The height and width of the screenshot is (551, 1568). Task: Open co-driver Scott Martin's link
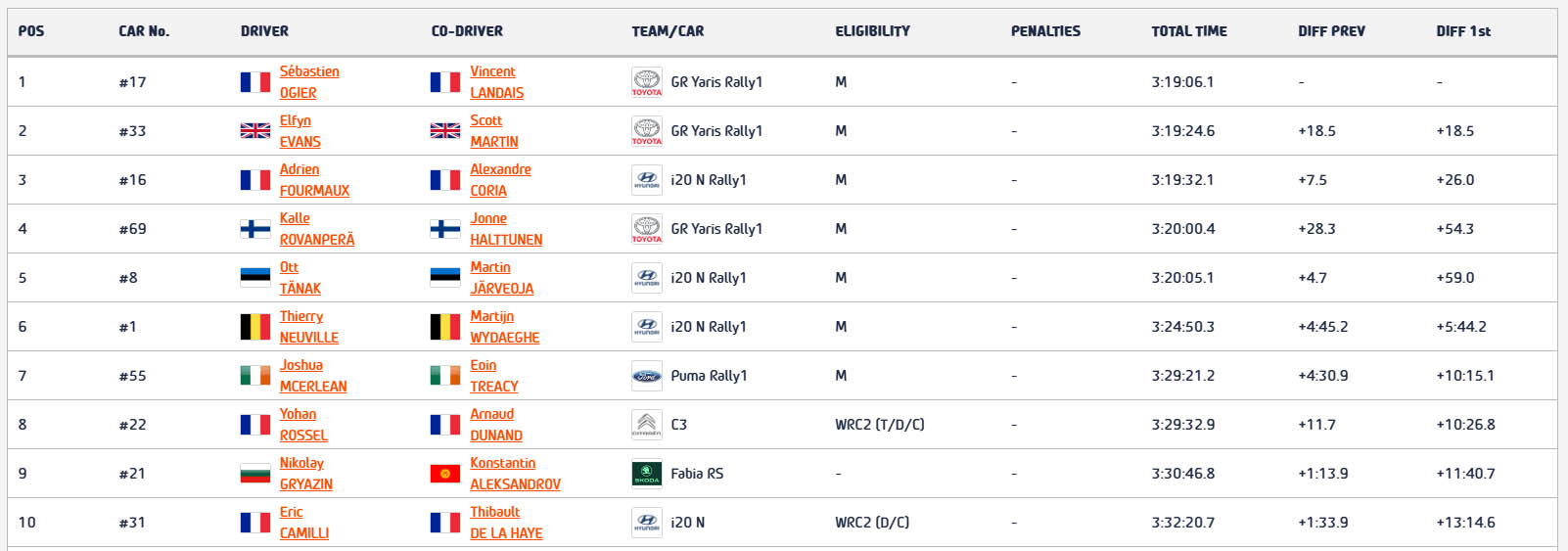click(x=494, y=131)
